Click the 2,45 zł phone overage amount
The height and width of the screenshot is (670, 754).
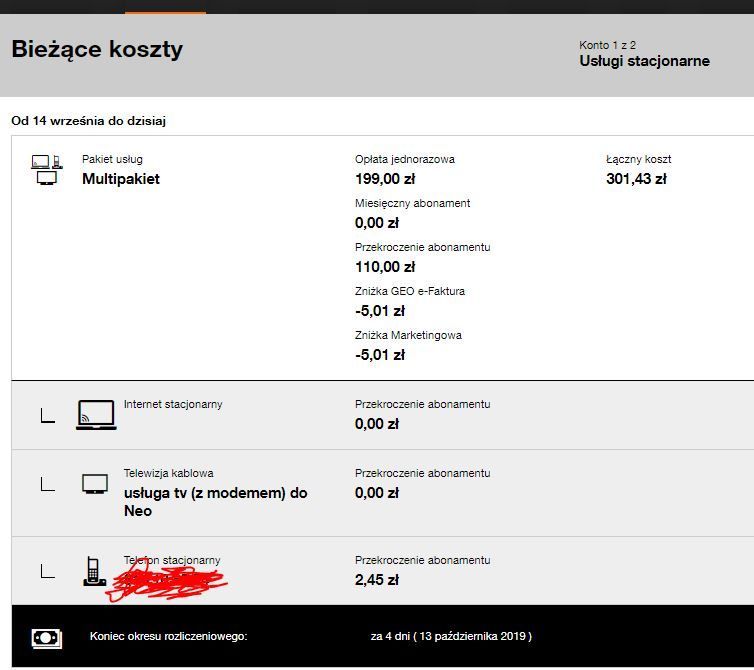point(377,579)
